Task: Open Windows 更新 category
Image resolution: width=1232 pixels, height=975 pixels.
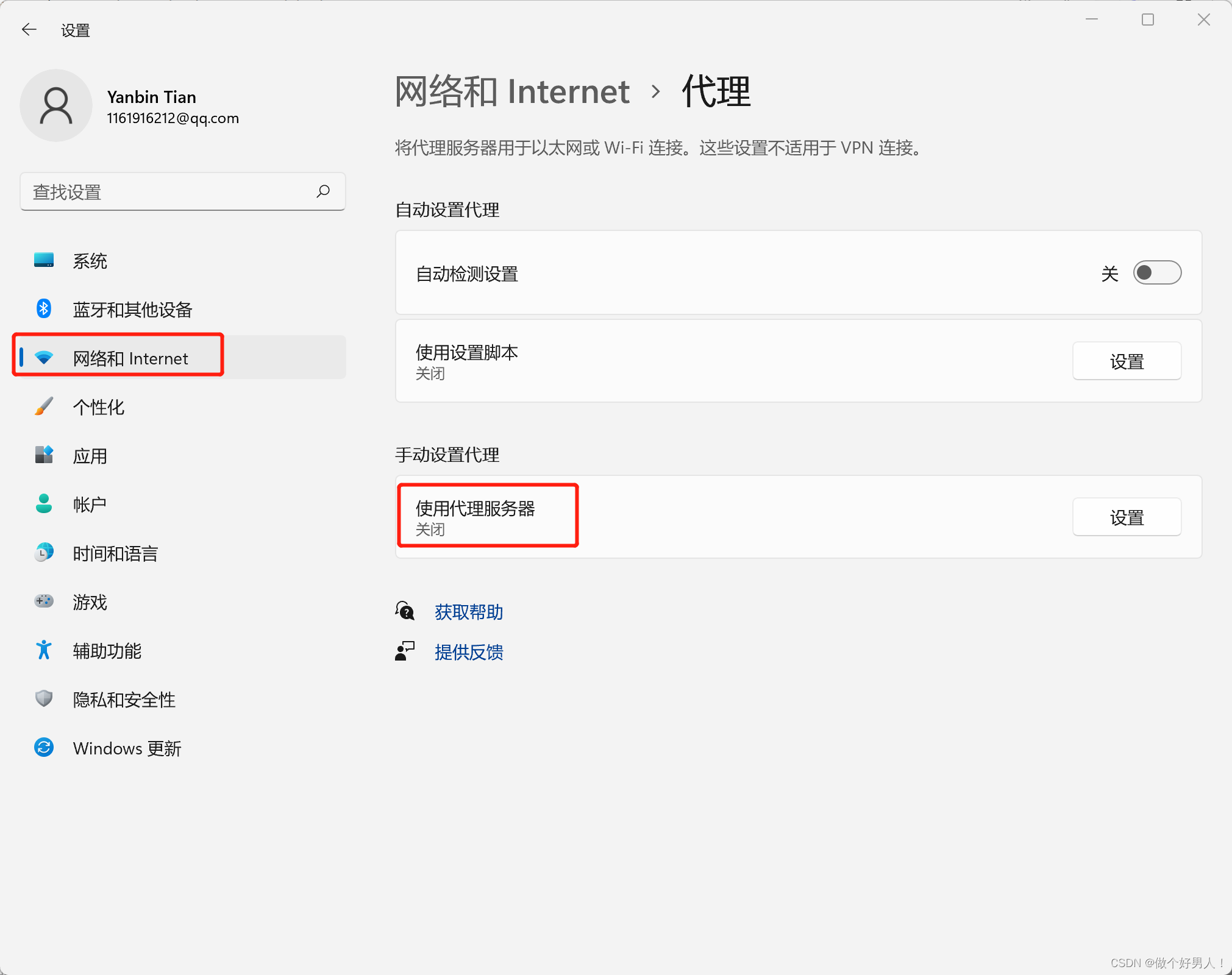Action: point(183,748)
